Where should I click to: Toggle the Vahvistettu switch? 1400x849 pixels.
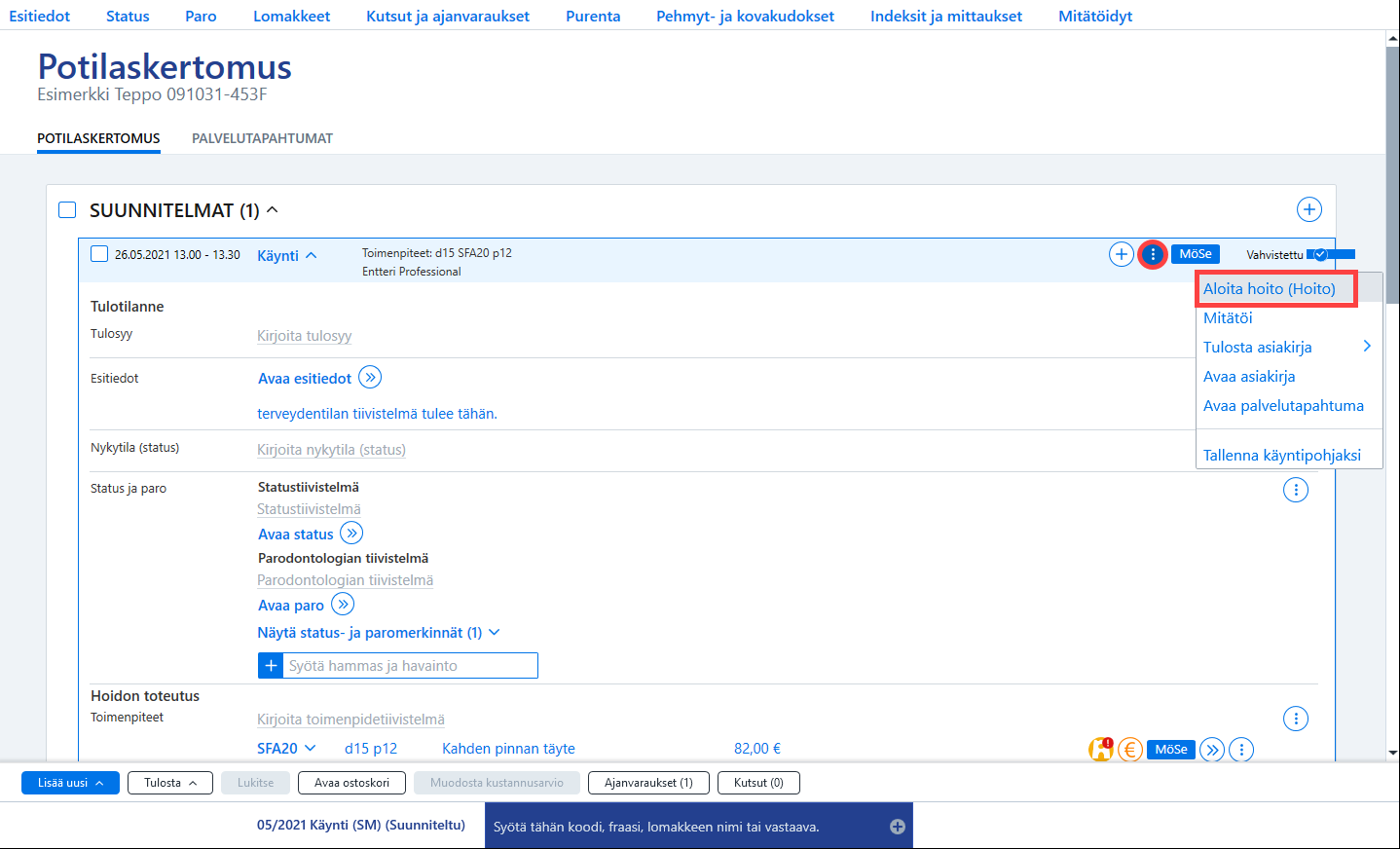coord(1330,254)
